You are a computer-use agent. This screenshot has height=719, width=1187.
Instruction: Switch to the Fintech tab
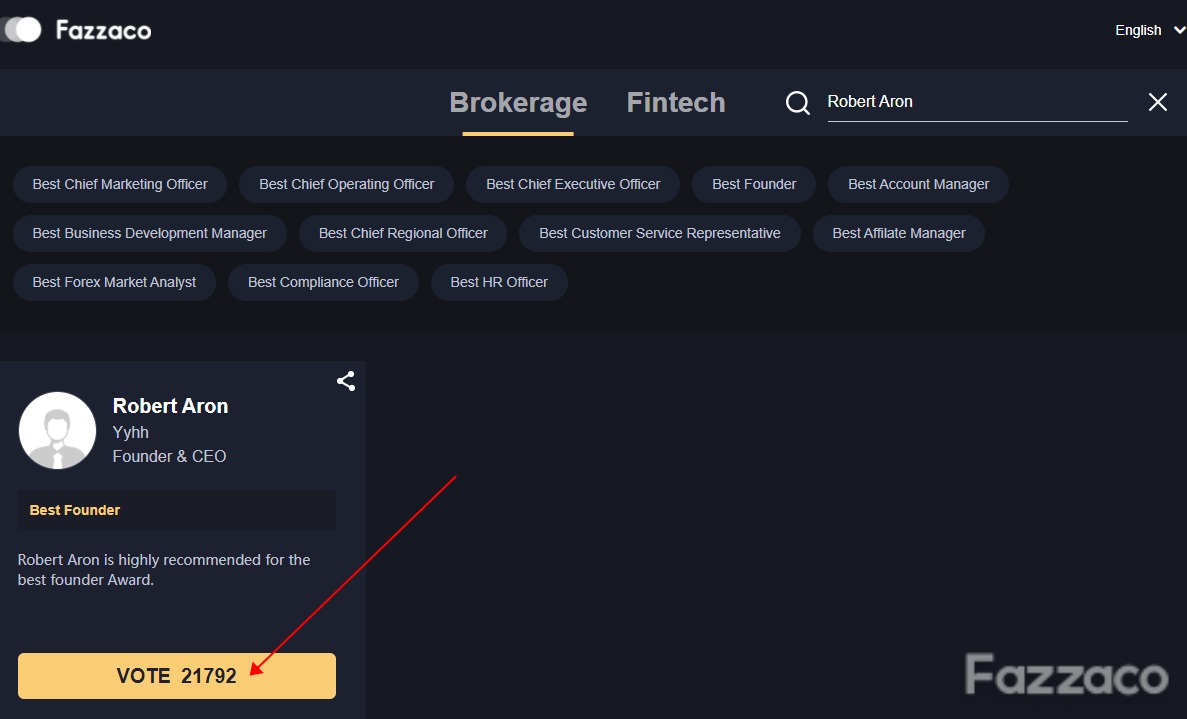point(676,102)
